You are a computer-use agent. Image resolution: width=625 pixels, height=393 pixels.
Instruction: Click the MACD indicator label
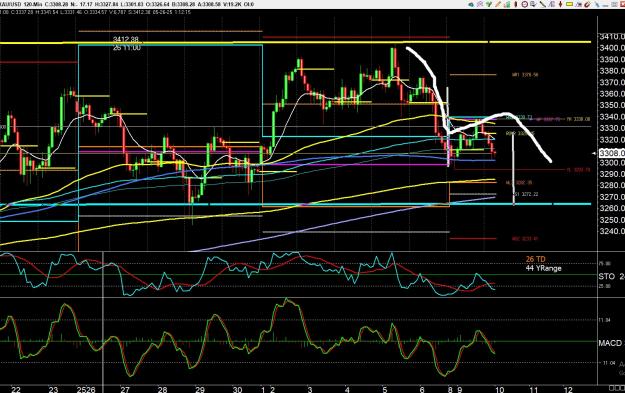[610, 343]
